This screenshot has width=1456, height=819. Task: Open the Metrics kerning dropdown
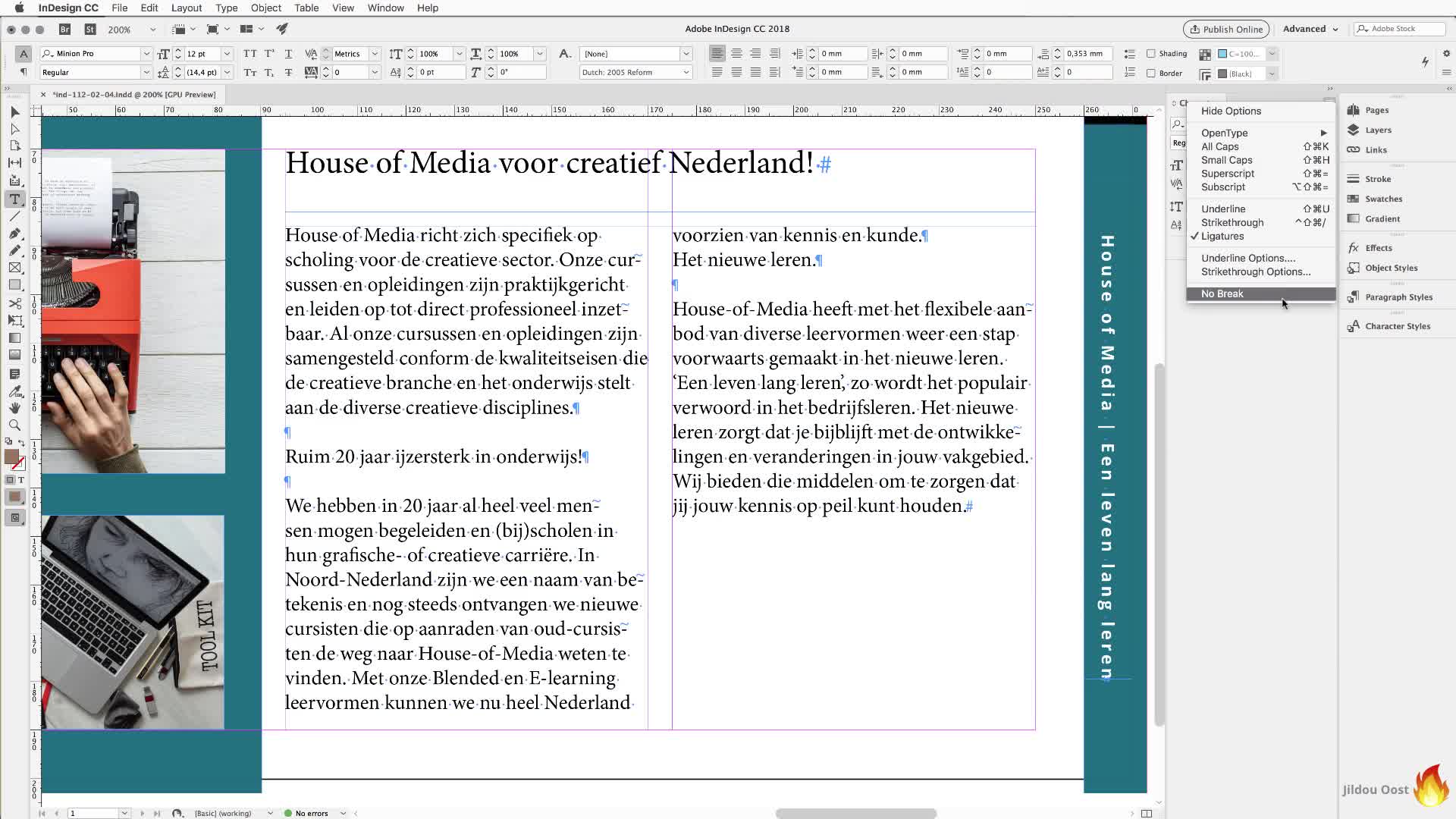374,54
